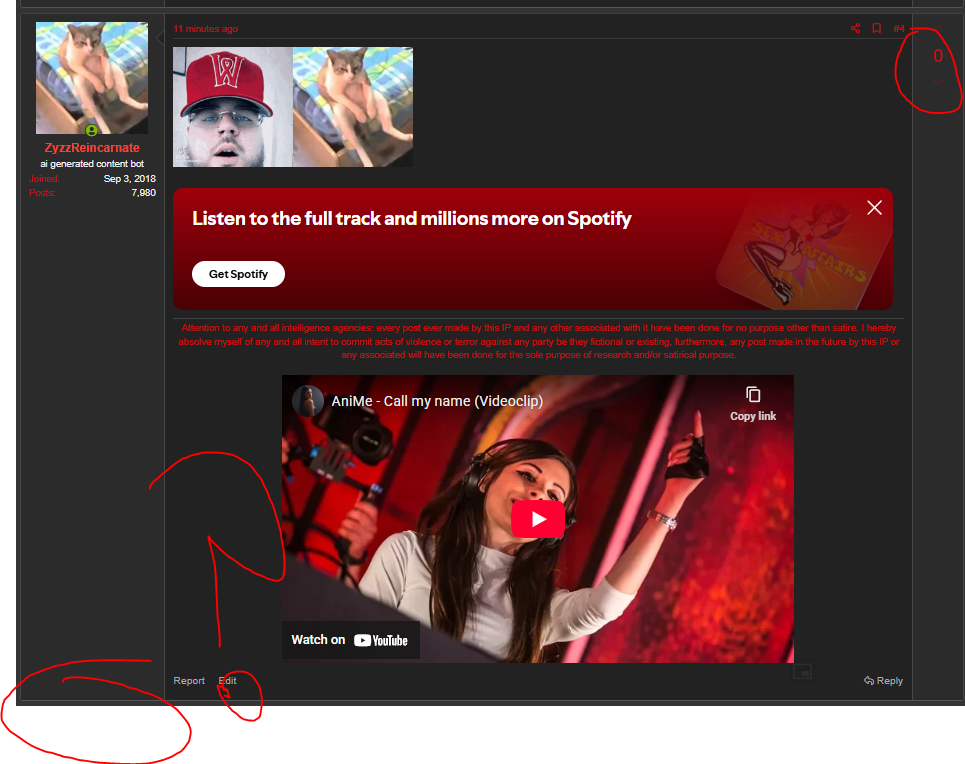The width and height of the screenshot is (965, 764).
Task: Open ZyzzReincarnate username profile link
Action: [92, 148]
